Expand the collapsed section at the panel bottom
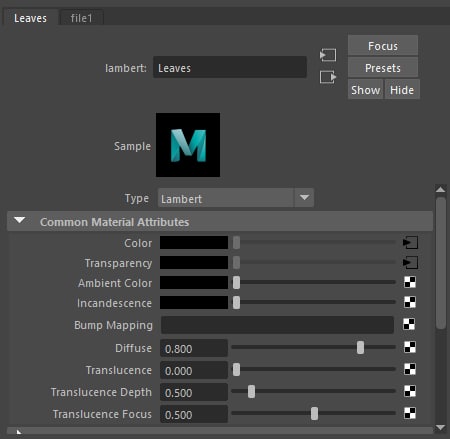This screenshot has width=450, height=439. [19, 432]
